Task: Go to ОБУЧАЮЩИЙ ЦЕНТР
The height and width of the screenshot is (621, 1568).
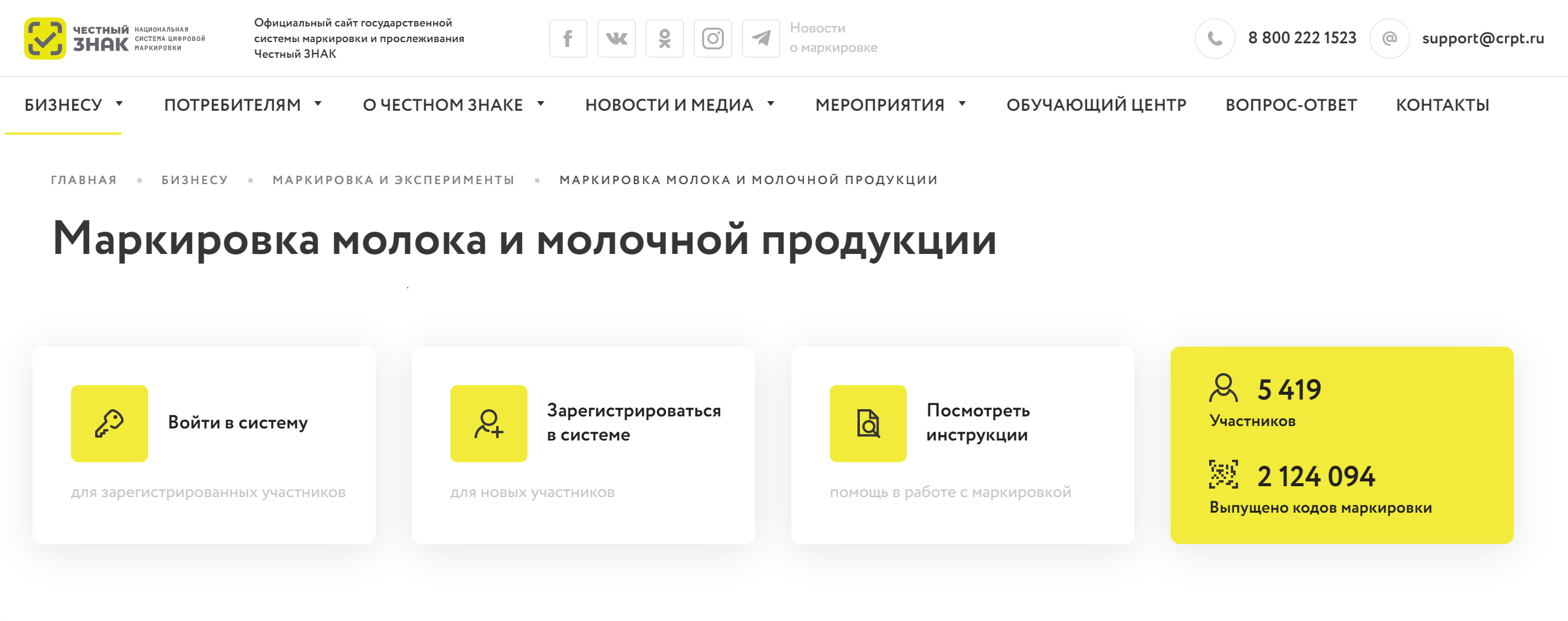Action: (x=1097, y=105)
